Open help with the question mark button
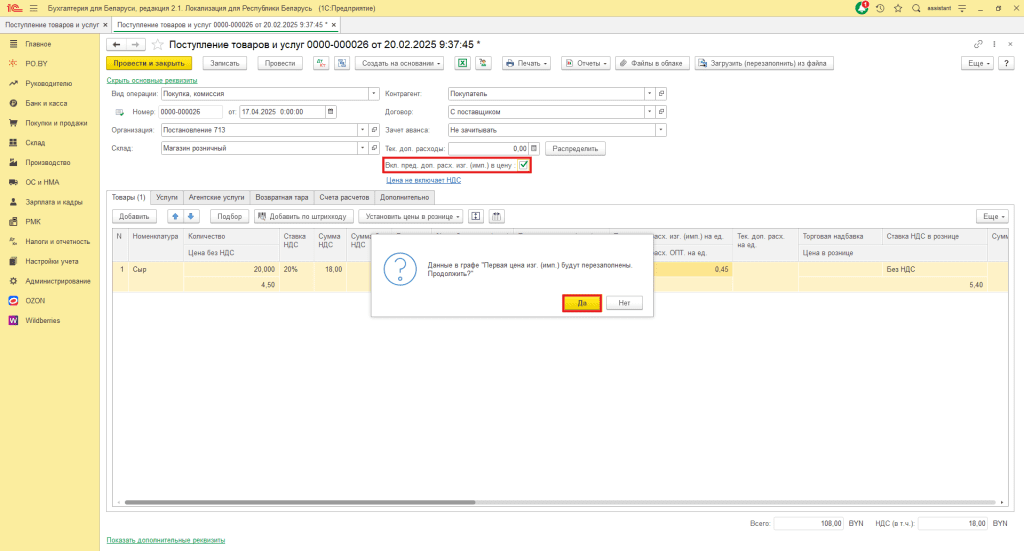The image size is (1024, 551). tap(1006, 63)
